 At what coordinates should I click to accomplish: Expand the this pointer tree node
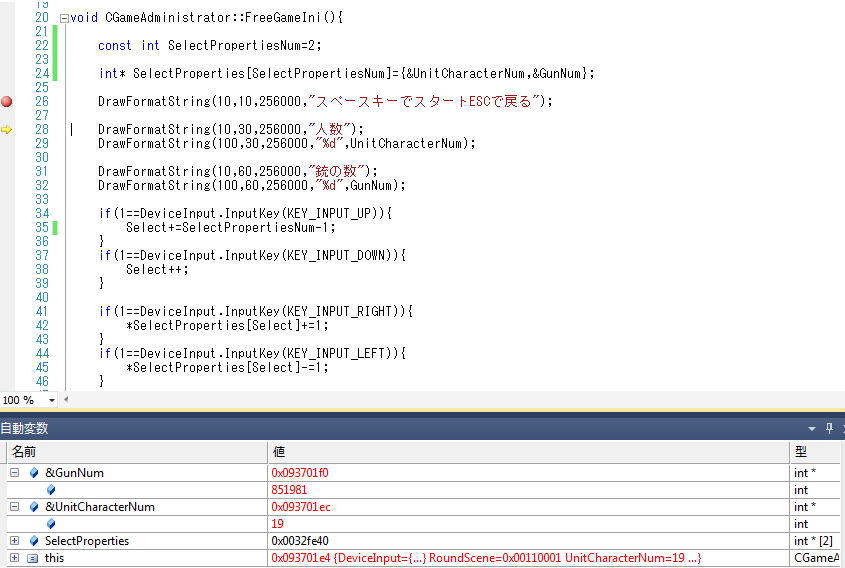point(14,558)
